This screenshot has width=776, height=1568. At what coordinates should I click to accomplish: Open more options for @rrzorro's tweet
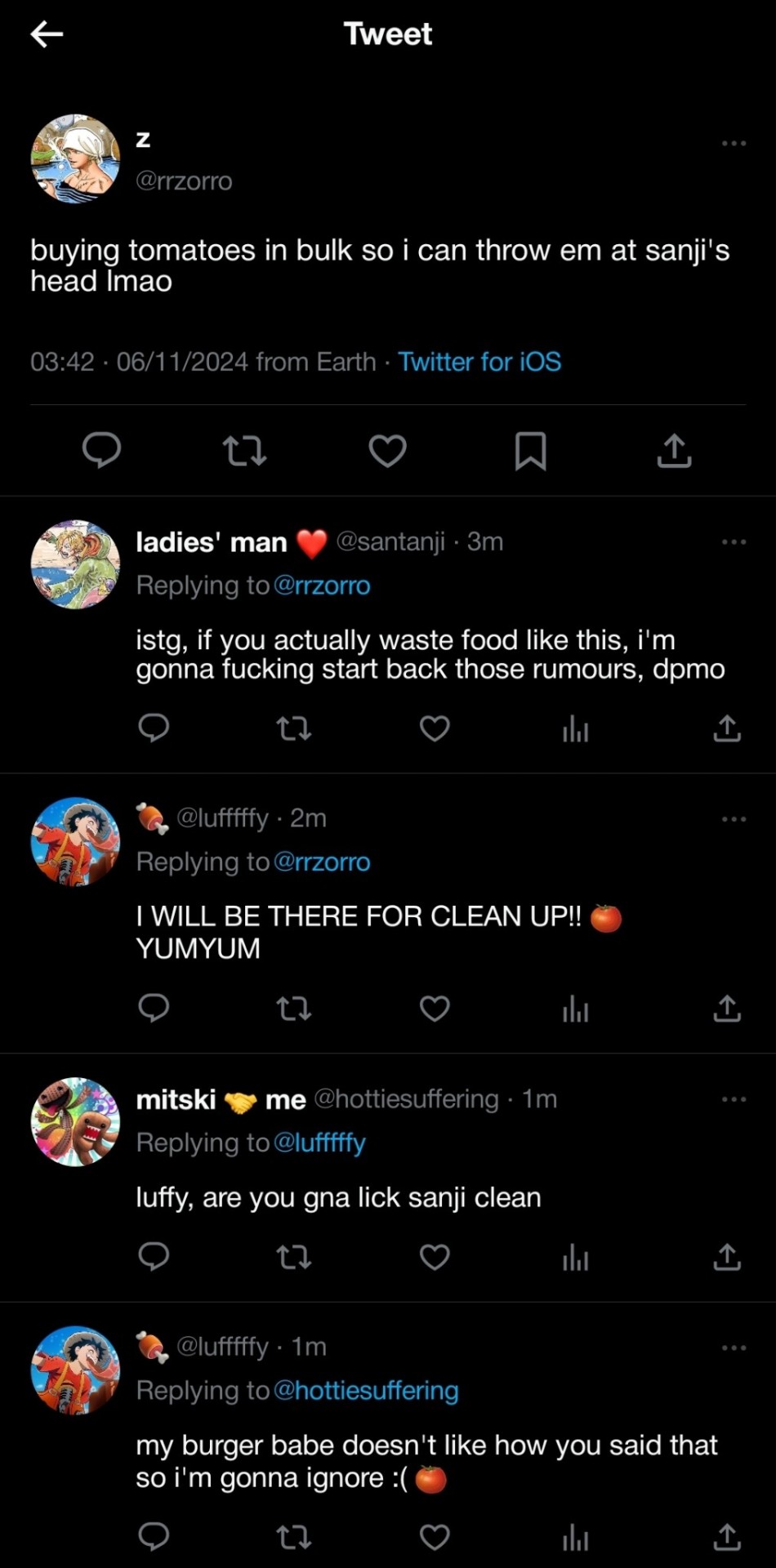tap(734, 144)
